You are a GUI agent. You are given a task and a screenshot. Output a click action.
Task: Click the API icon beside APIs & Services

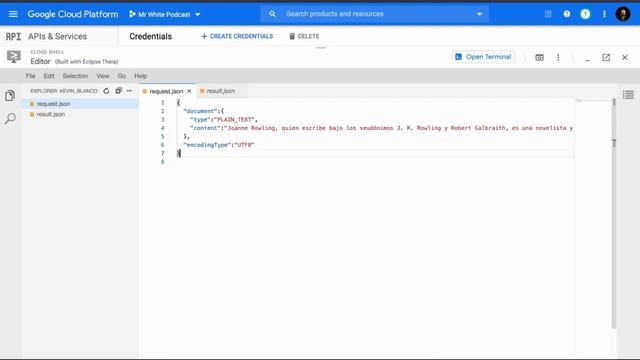coord(13,37)
